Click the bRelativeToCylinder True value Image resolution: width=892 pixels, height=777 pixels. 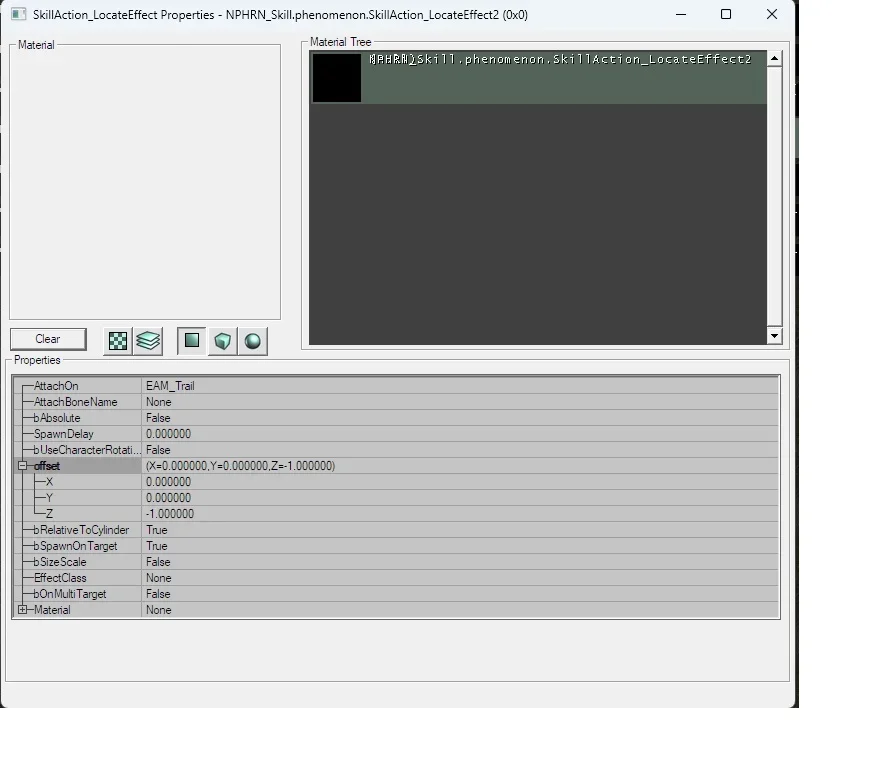(460, 530)
